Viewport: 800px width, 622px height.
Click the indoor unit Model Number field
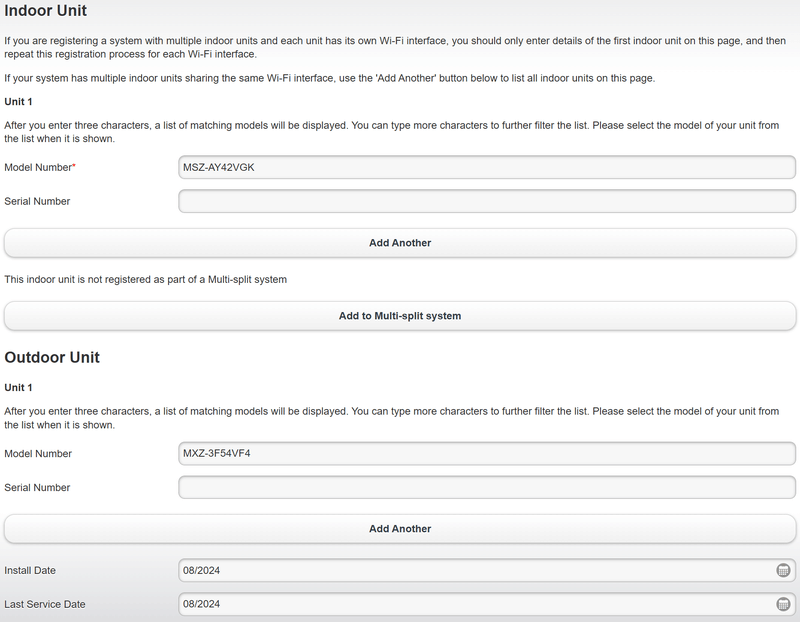(486, 167)
